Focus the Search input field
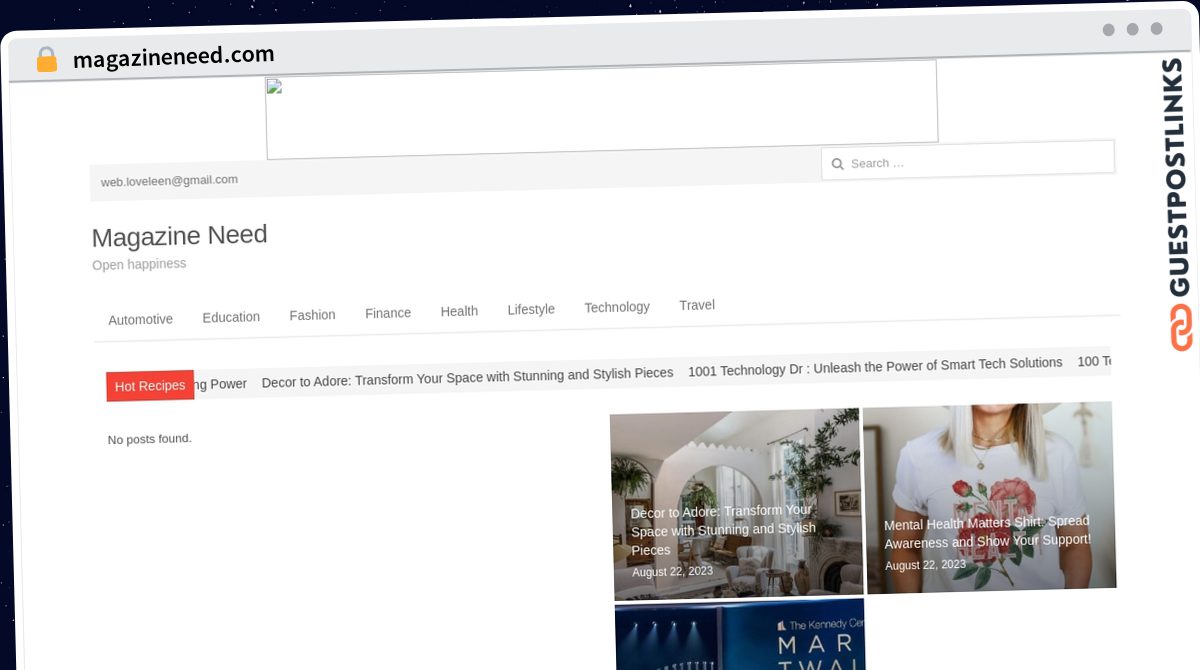The image size is (1200, 670). pyautogui.click(x=967, y=160)
